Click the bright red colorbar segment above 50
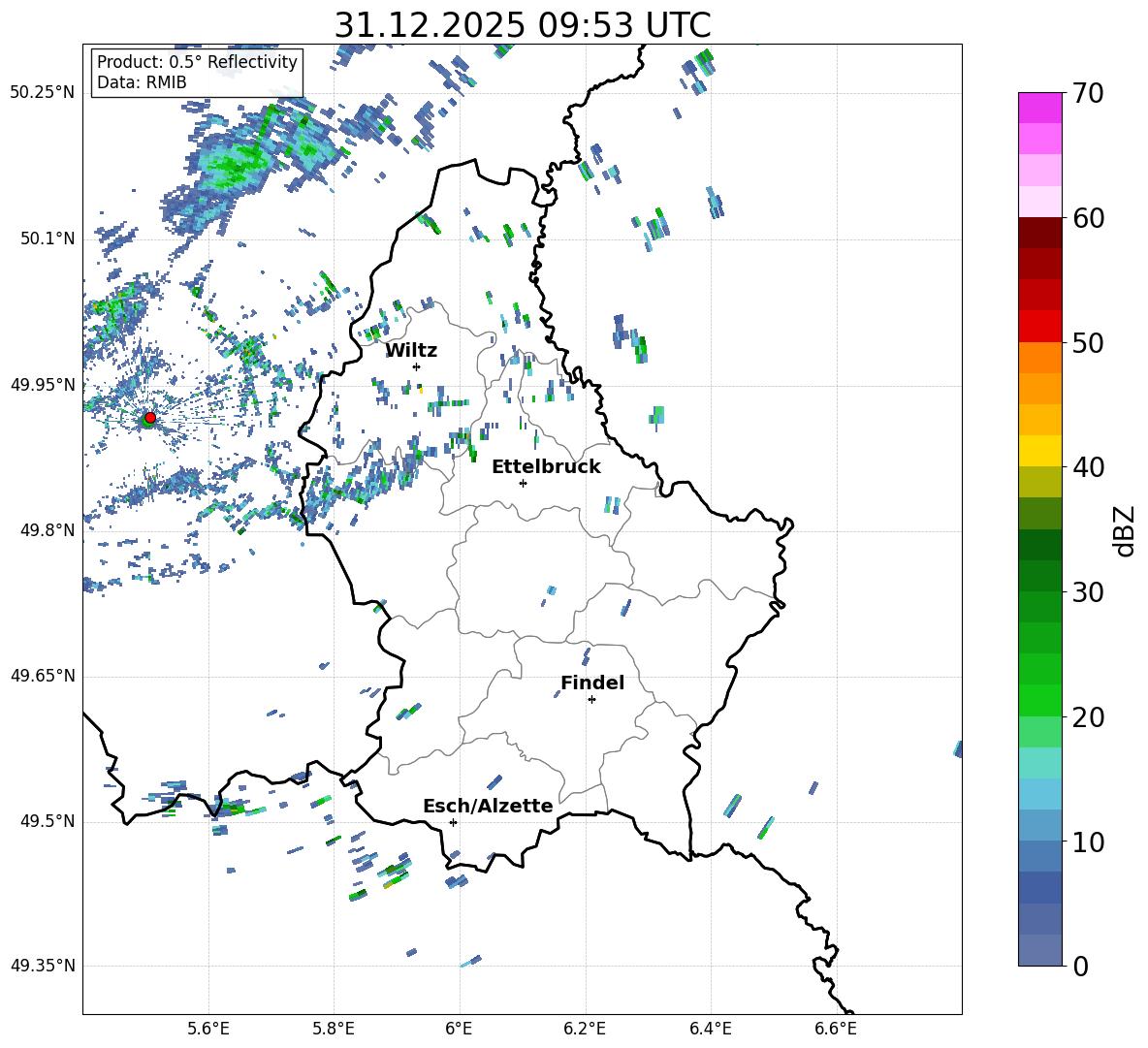This screenshot has height=1048, width=1148. (1040, 327)
